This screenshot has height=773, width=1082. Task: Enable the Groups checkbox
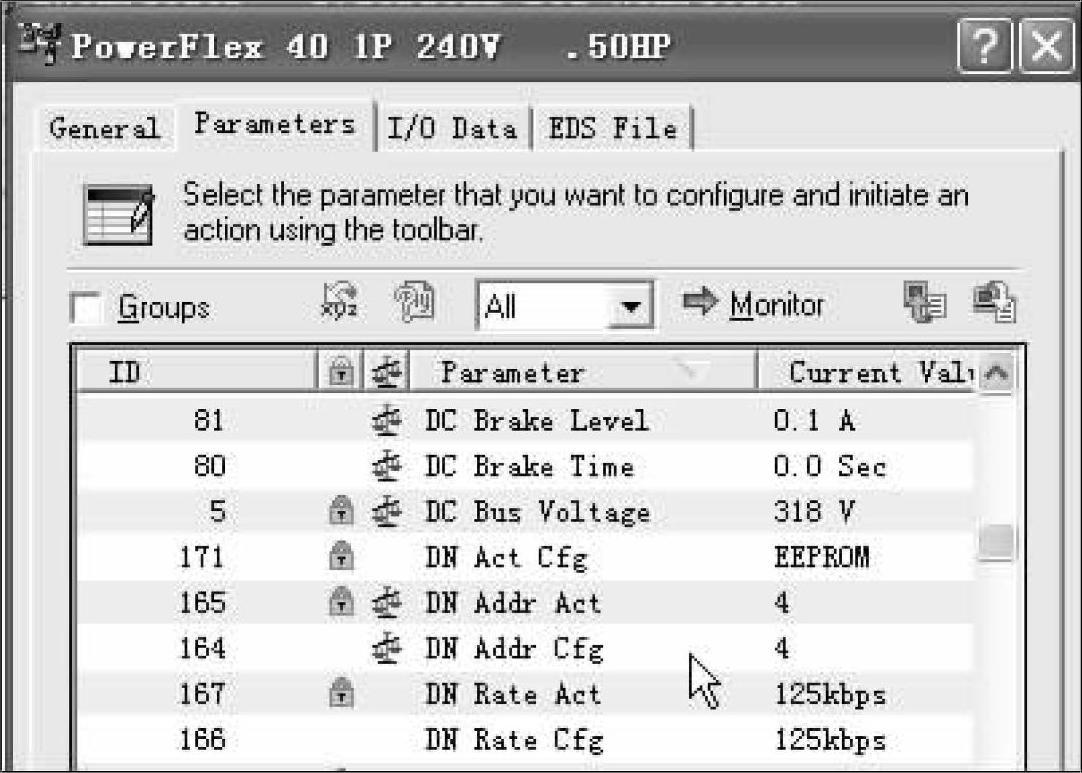pyautogui.click(x=86, y=308)
